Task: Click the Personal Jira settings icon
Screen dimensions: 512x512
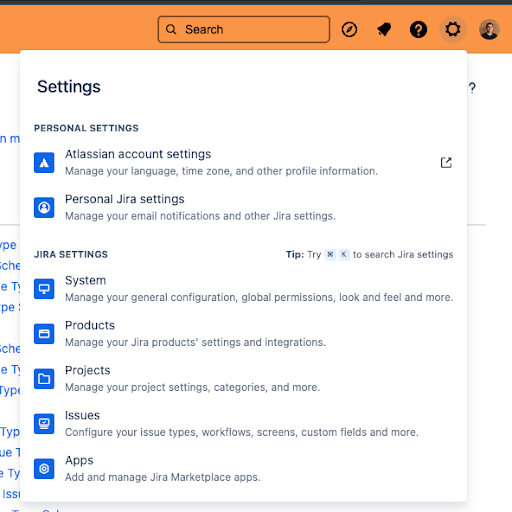Action: (x=44, y=207)
